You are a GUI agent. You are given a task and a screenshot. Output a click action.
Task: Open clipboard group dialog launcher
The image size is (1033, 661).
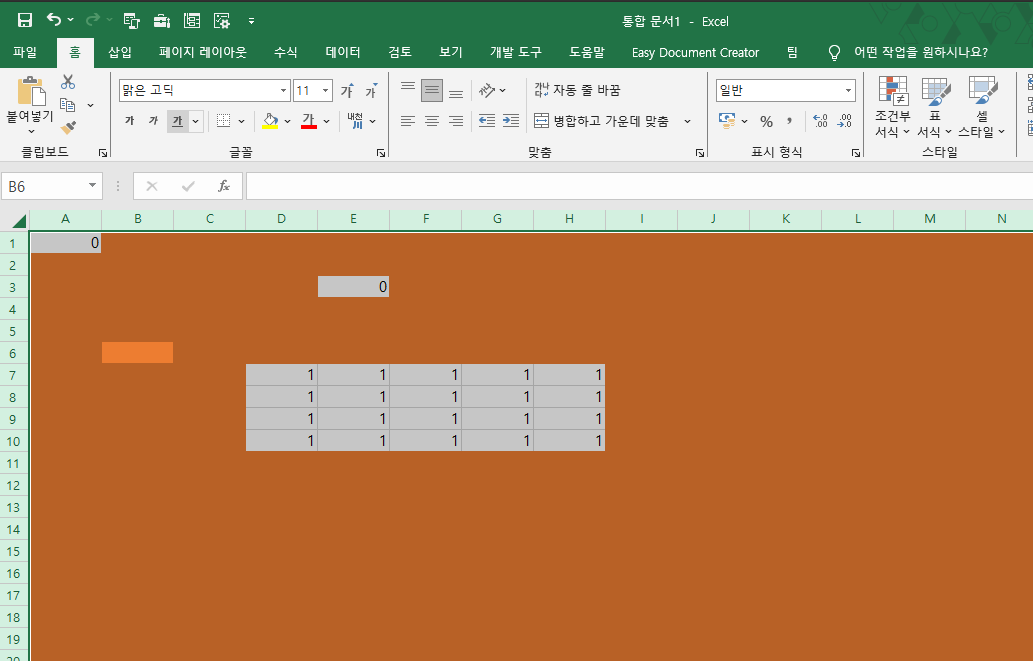click(x=103, y=153)
